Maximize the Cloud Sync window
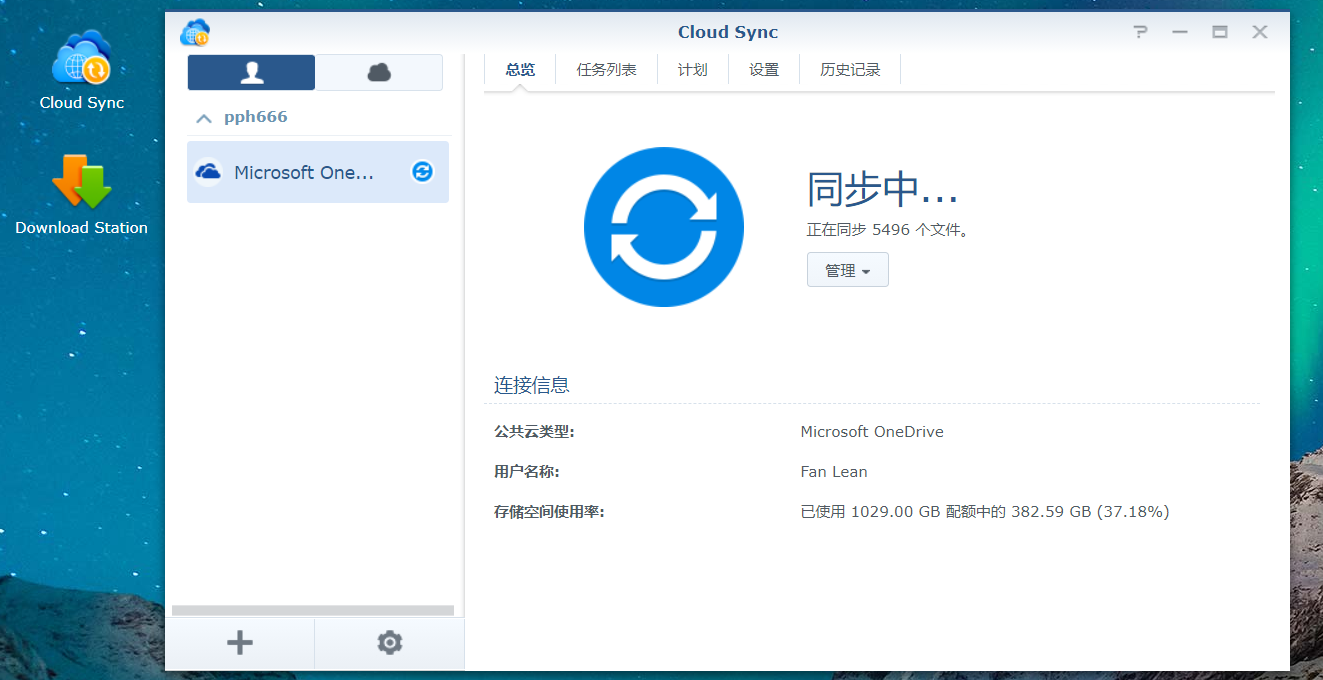Screen dimensions: 1323x680 click(1220, 32)
